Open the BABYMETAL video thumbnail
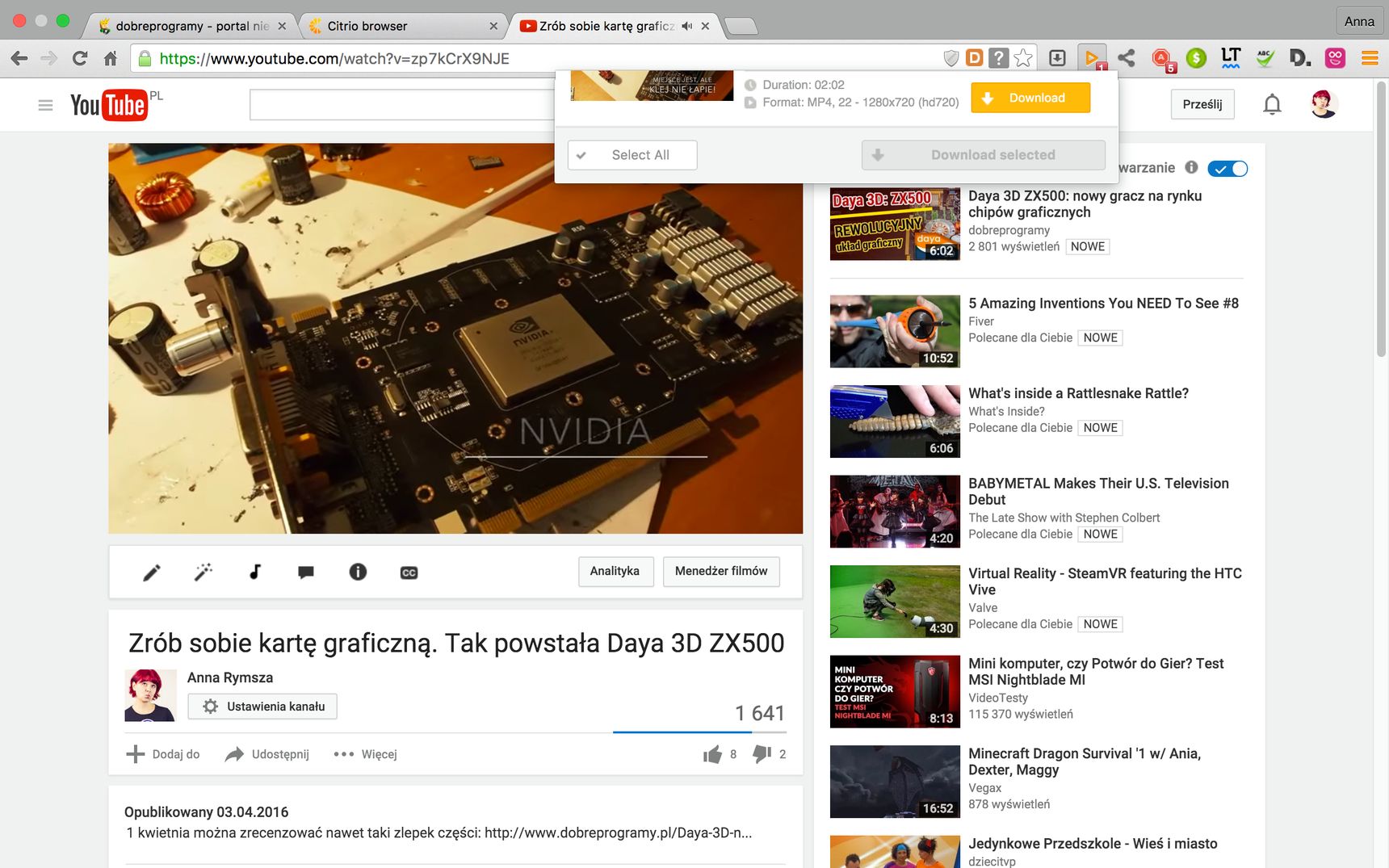1389x868 pixels. [895, 511]
